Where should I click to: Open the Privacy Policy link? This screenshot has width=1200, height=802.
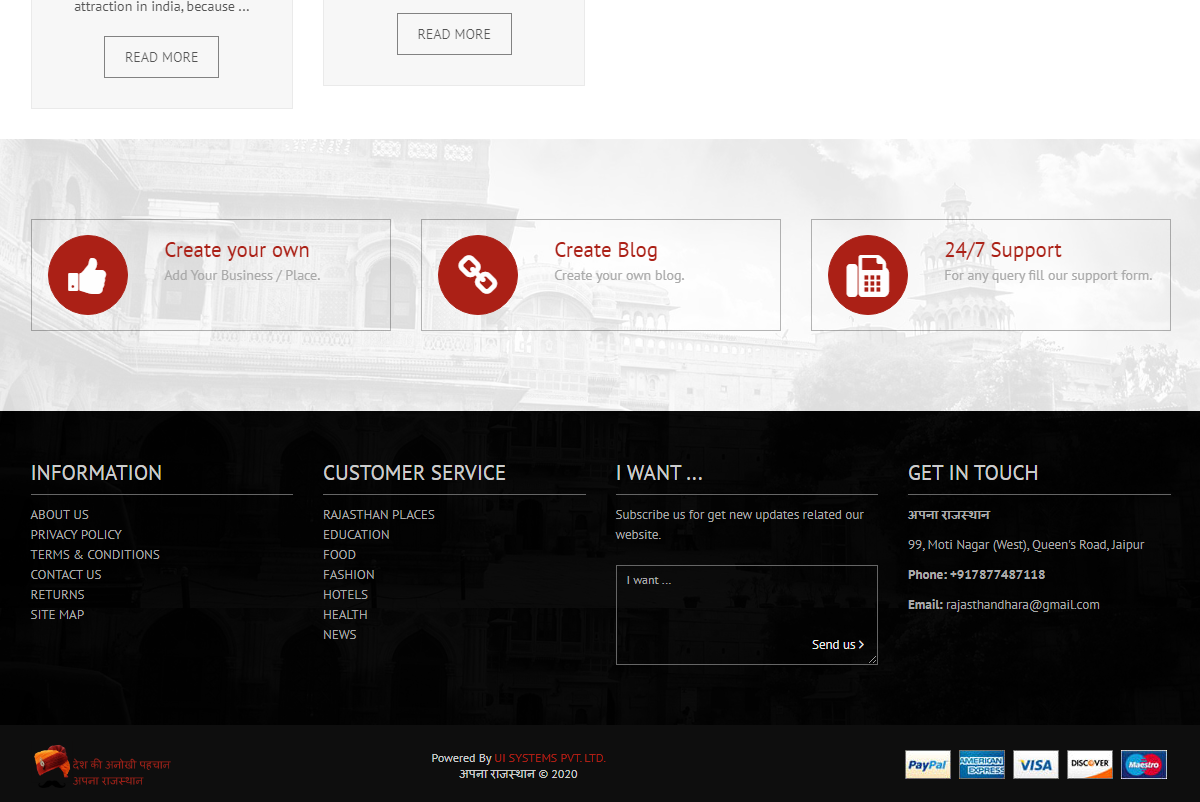[x=76, y=535]
